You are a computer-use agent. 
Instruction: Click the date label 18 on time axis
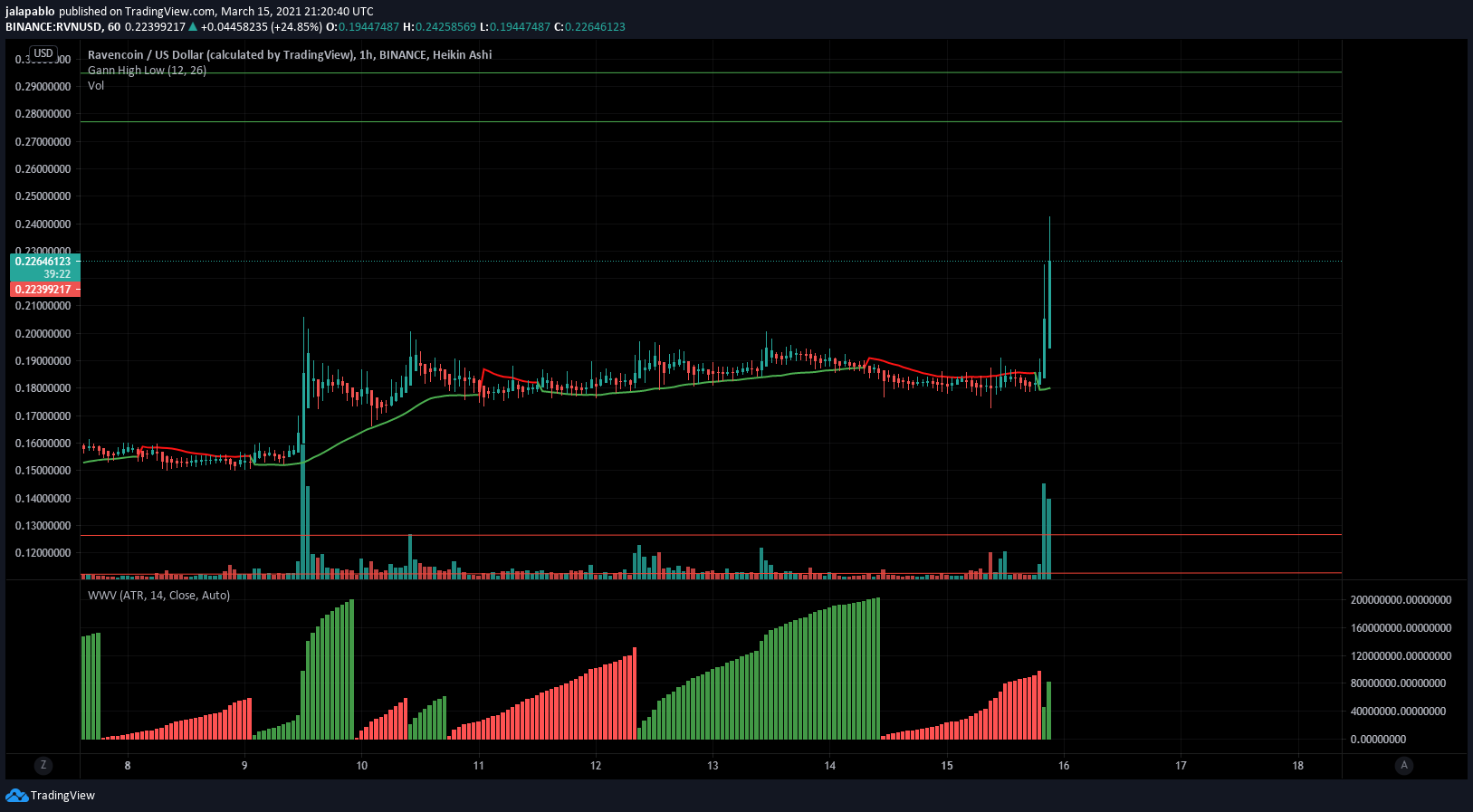click(x=1298, y=766)
